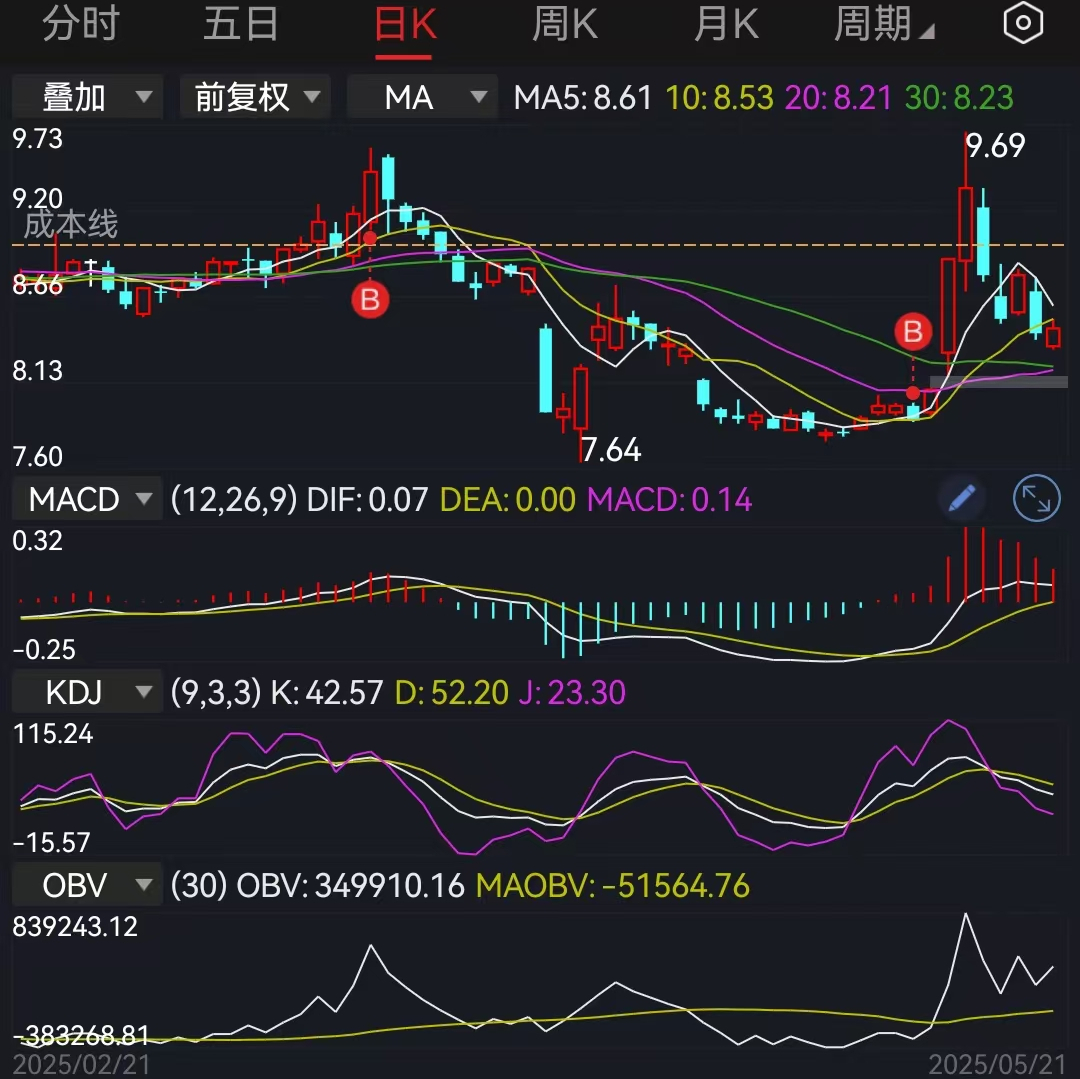This screenshot has height=1079, width=1080.
Task: Click the MA5: 8.61 value label
Action: [x=582, y=96]
